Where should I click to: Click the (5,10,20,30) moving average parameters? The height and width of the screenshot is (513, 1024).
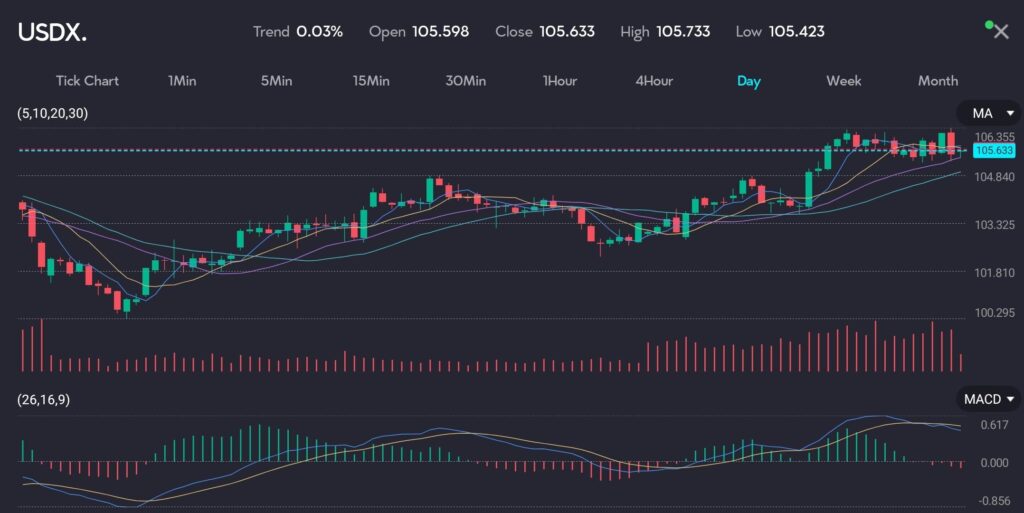52,113
